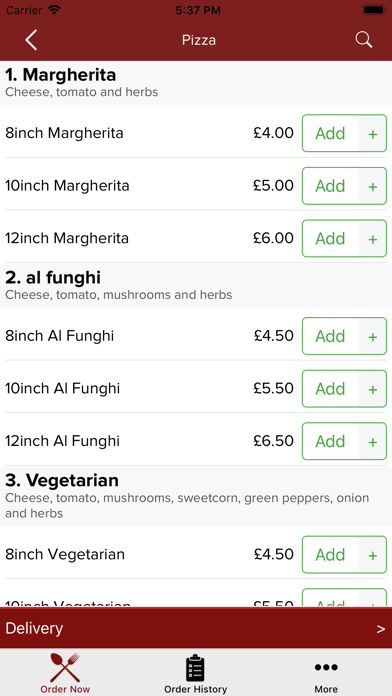Go back using the left arrow icon
This screenshot has width=392, height=696.
click(31, 40)
